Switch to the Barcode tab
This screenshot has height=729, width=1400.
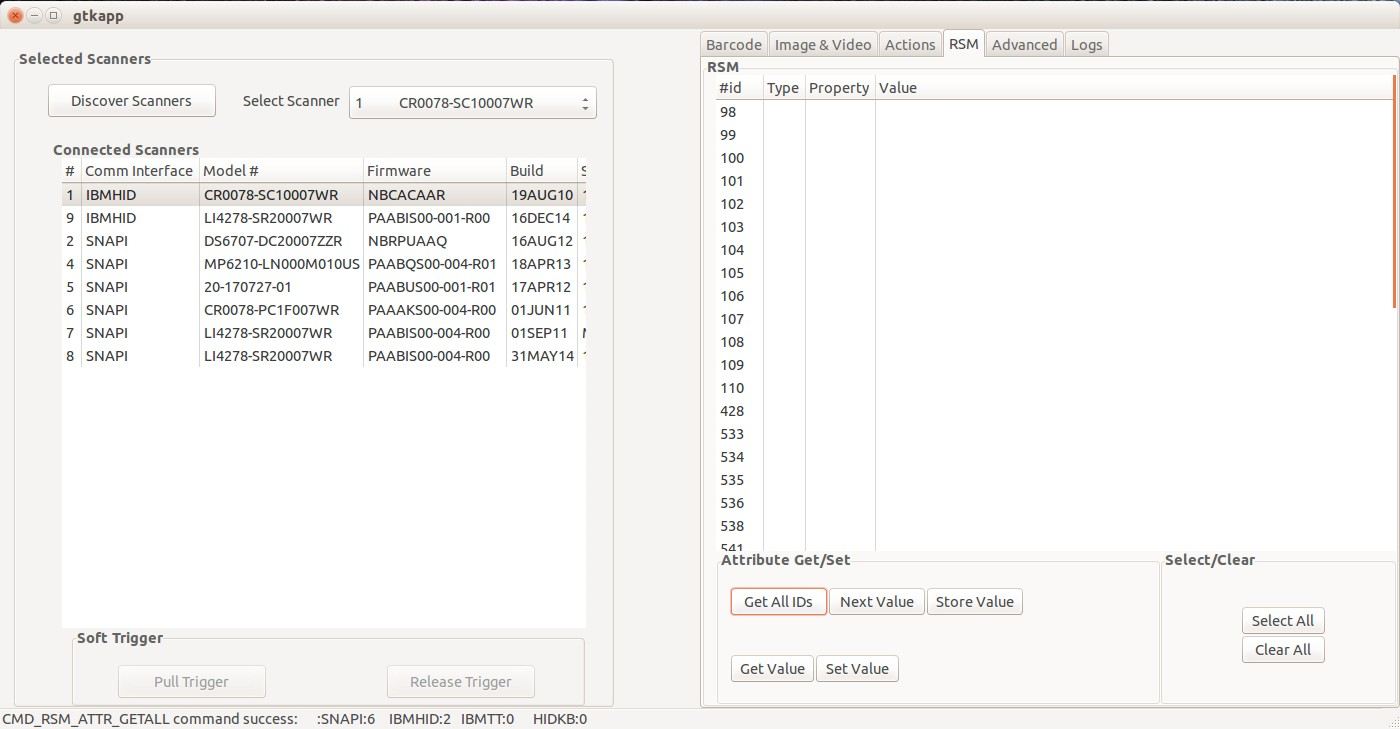tap(733, 44)
